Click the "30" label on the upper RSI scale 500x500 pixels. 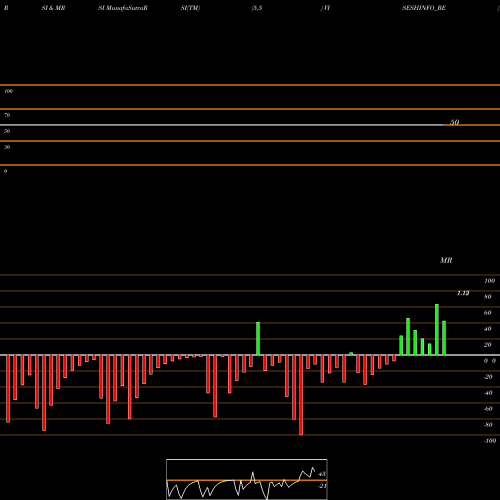click(7, 147)
